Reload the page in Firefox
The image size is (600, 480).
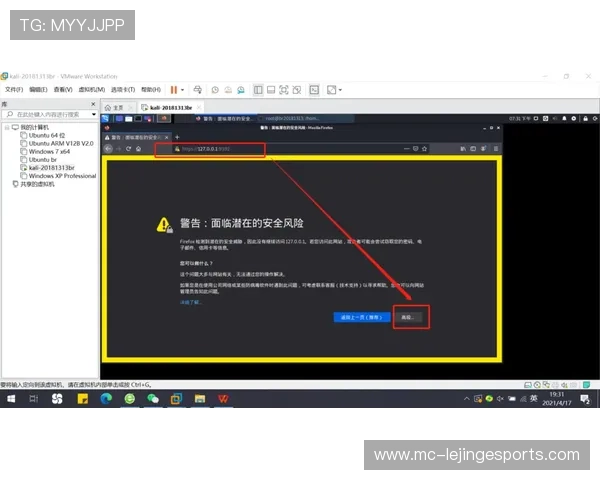click(x=128, y=149)
